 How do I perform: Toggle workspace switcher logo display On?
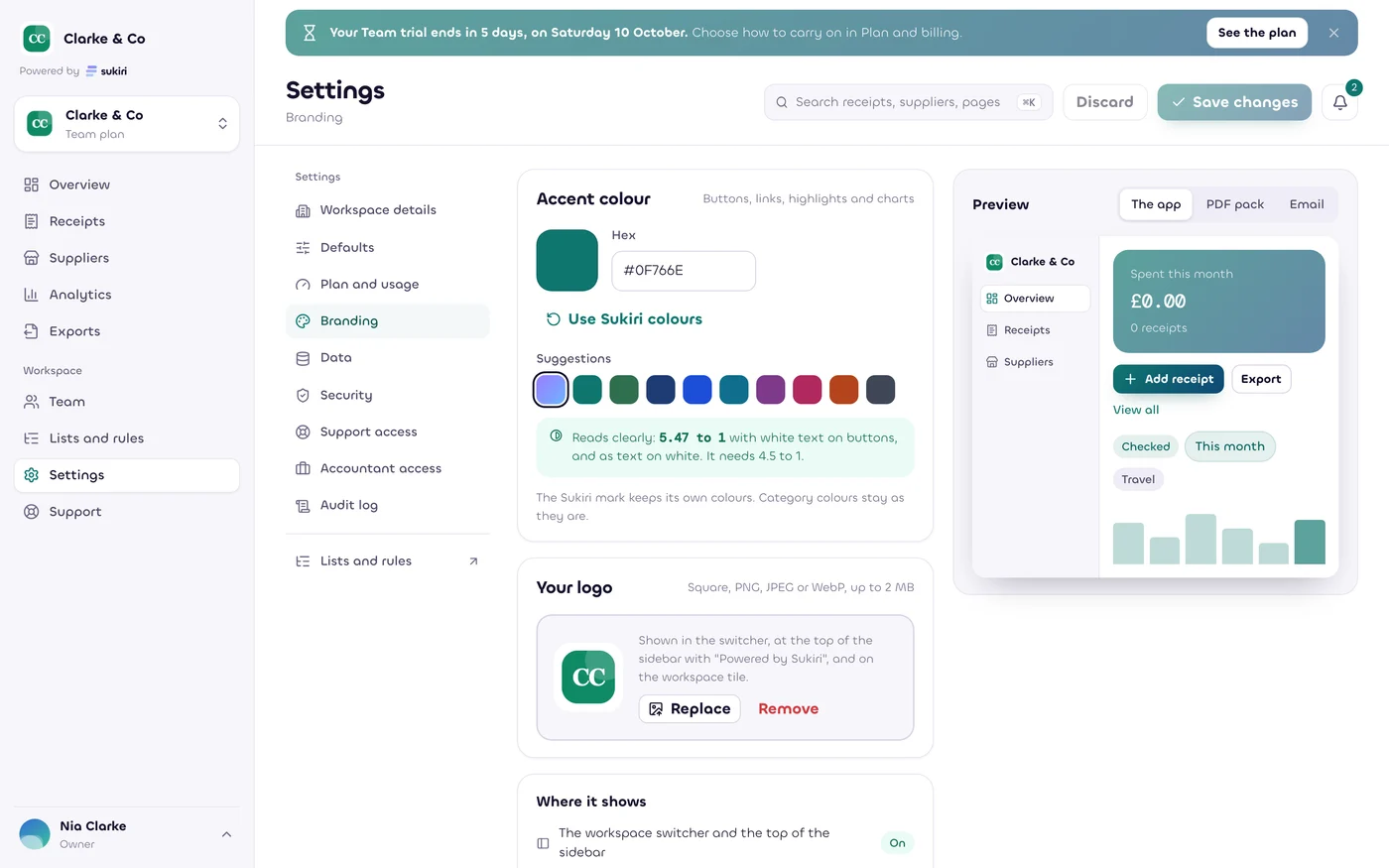click(x=897, y=843)
